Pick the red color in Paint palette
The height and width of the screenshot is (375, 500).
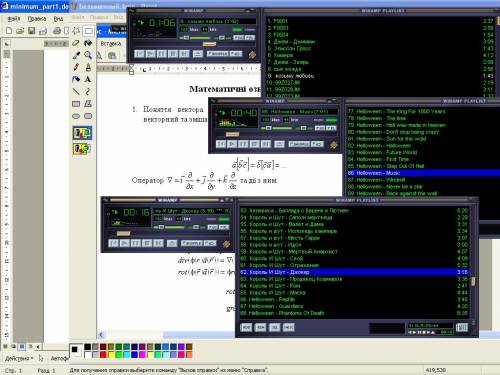(x=103, y=355)
